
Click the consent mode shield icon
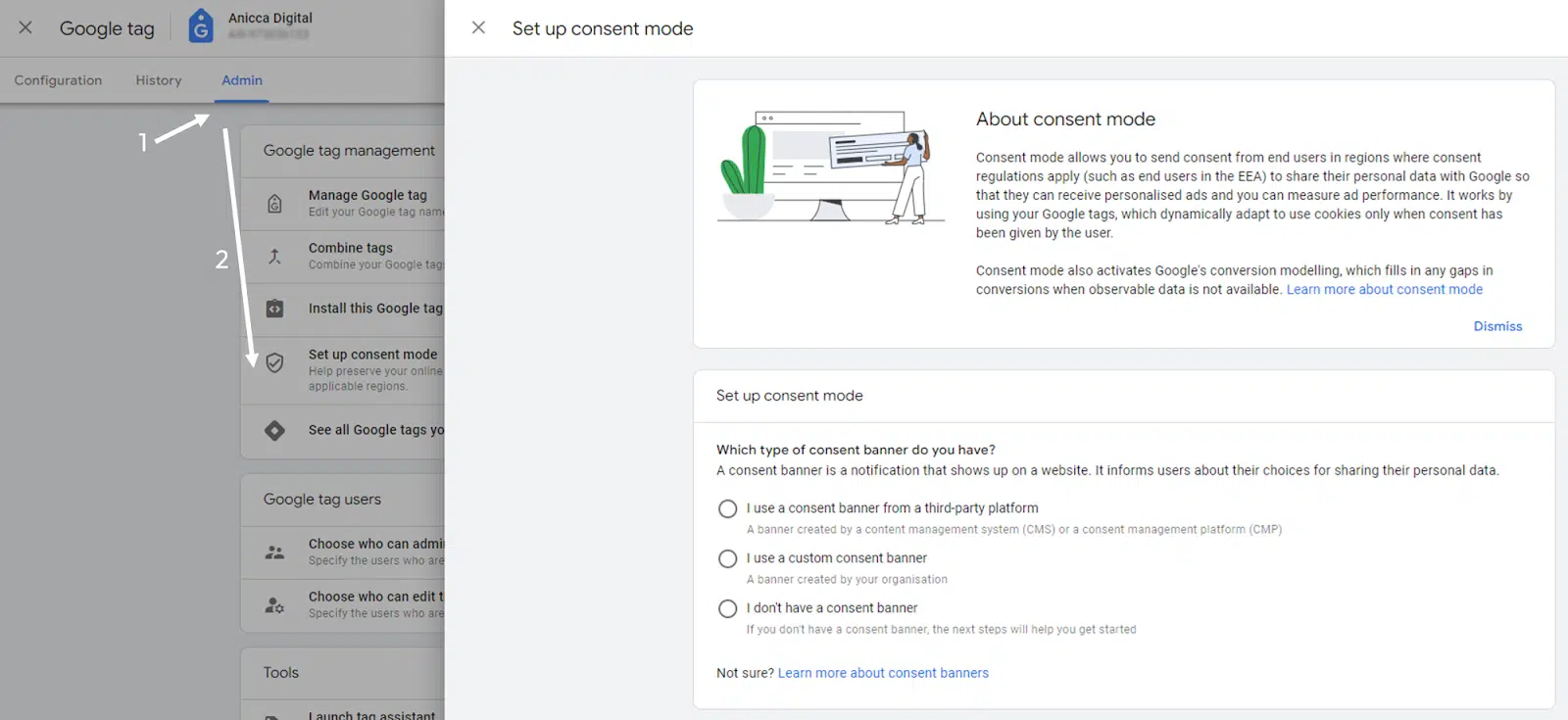coord(274,362)
